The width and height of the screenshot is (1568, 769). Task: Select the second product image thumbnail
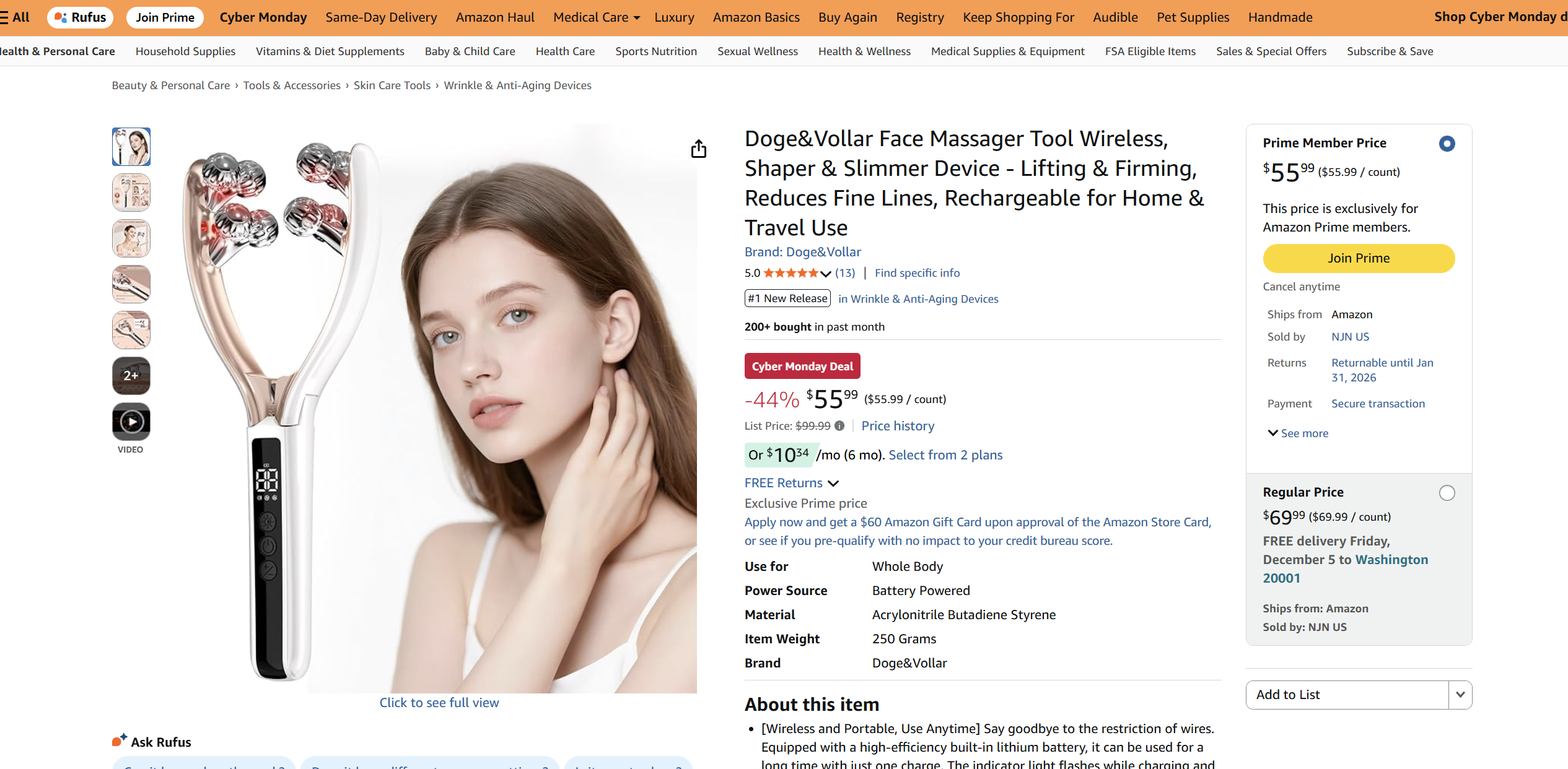[x=131, y=193]
